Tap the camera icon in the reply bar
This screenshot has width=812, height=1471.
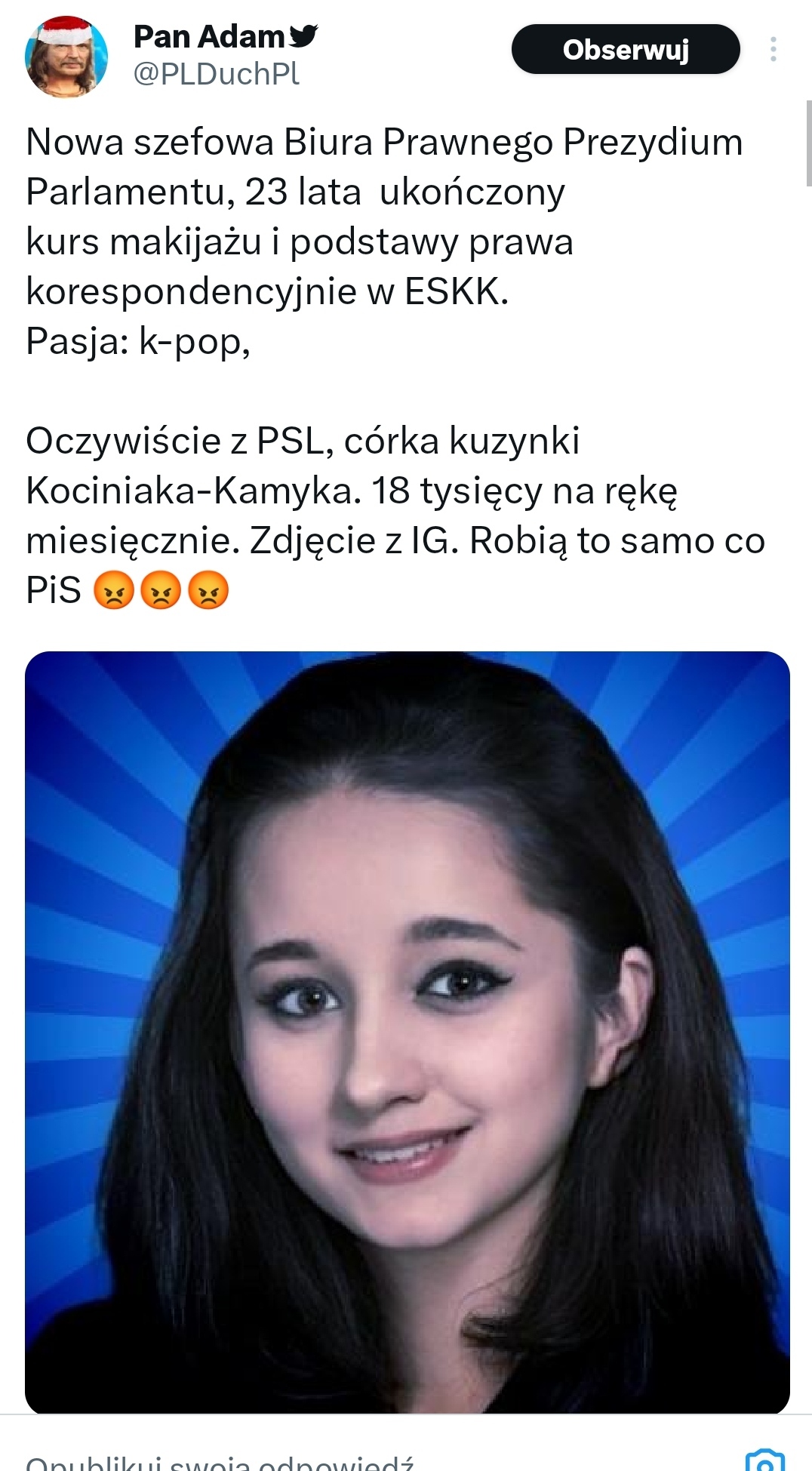click(x=764, y=1460)
